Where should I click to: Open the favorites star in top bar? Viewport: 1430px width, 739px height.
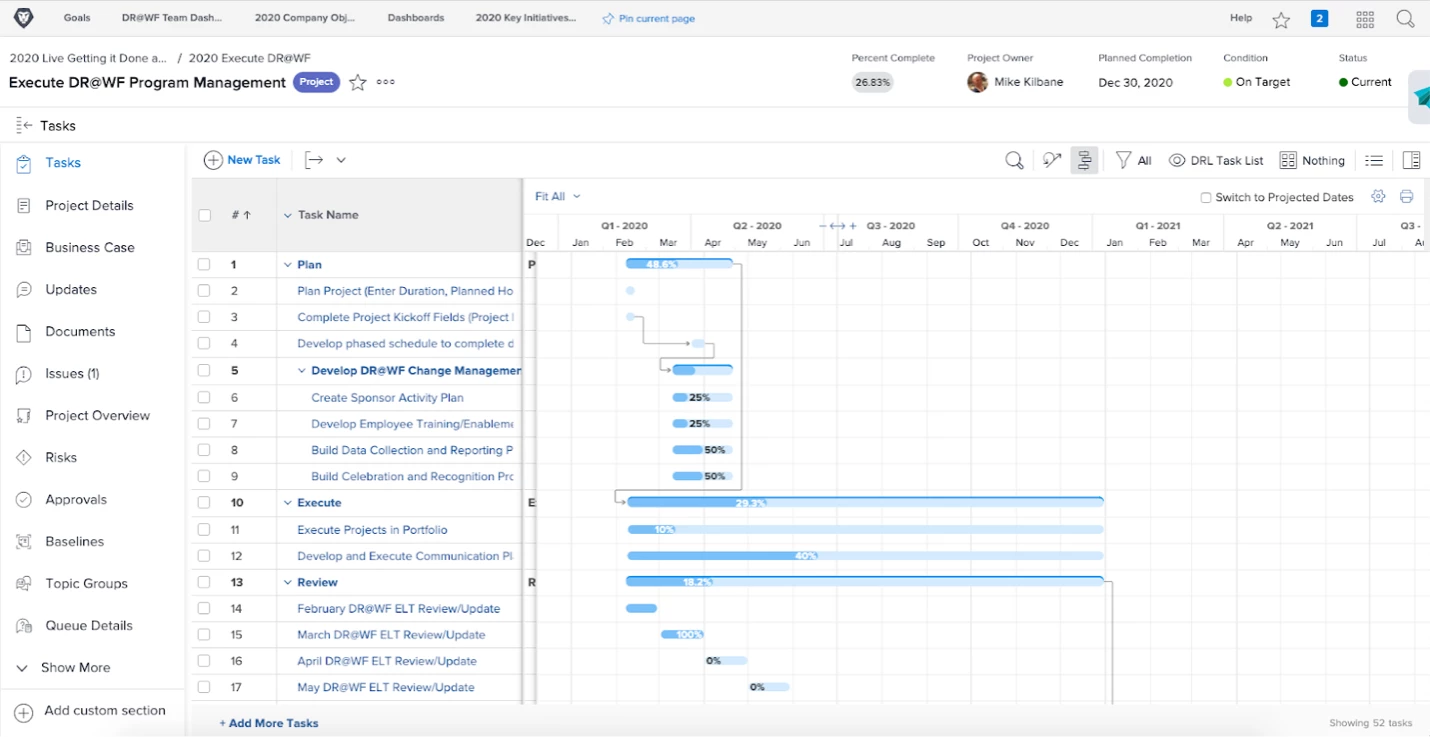pos(1281,19)
